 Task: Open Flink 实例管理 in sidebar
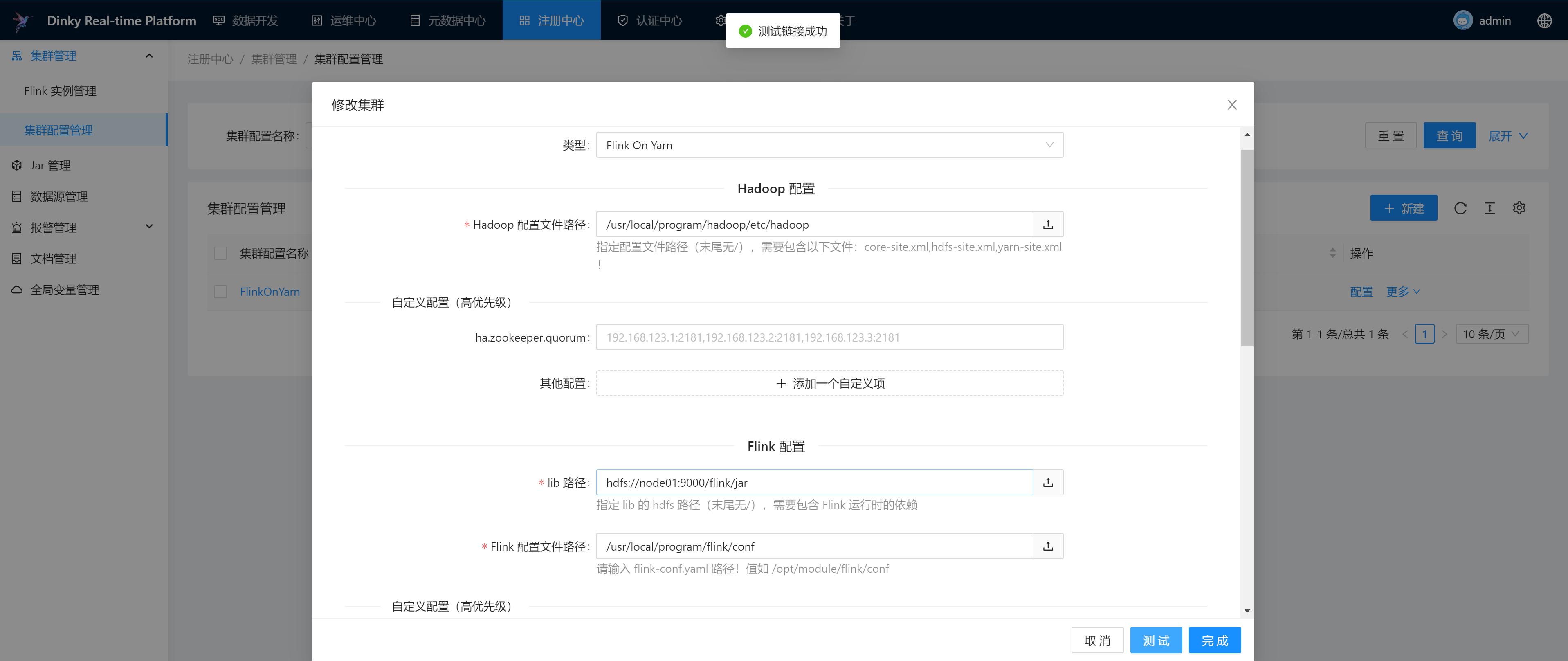[60, 91]
